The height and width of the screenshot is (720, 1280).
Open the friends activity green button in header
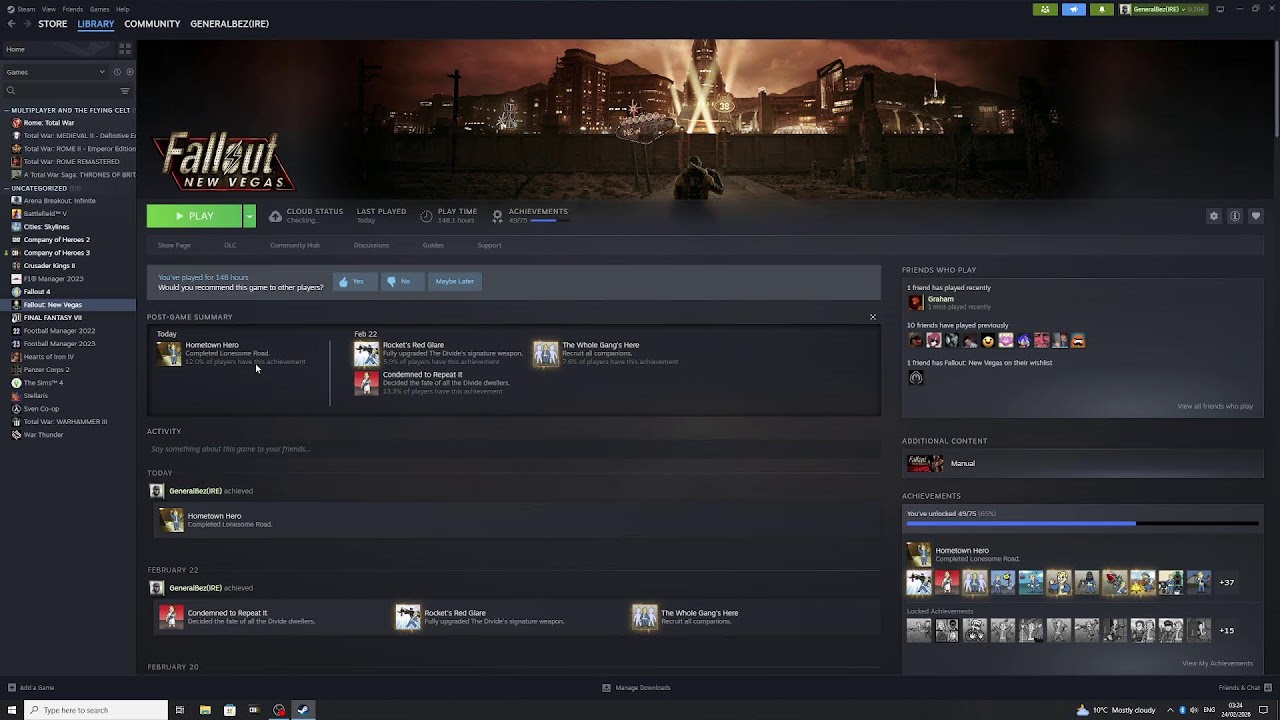[1045, 9]
